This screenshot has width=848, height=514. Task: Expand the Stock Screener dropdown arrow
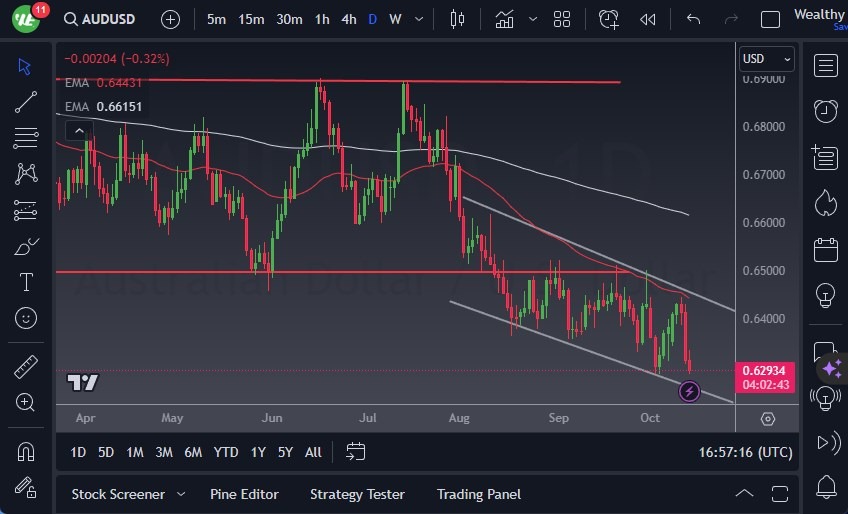[181, 494]
